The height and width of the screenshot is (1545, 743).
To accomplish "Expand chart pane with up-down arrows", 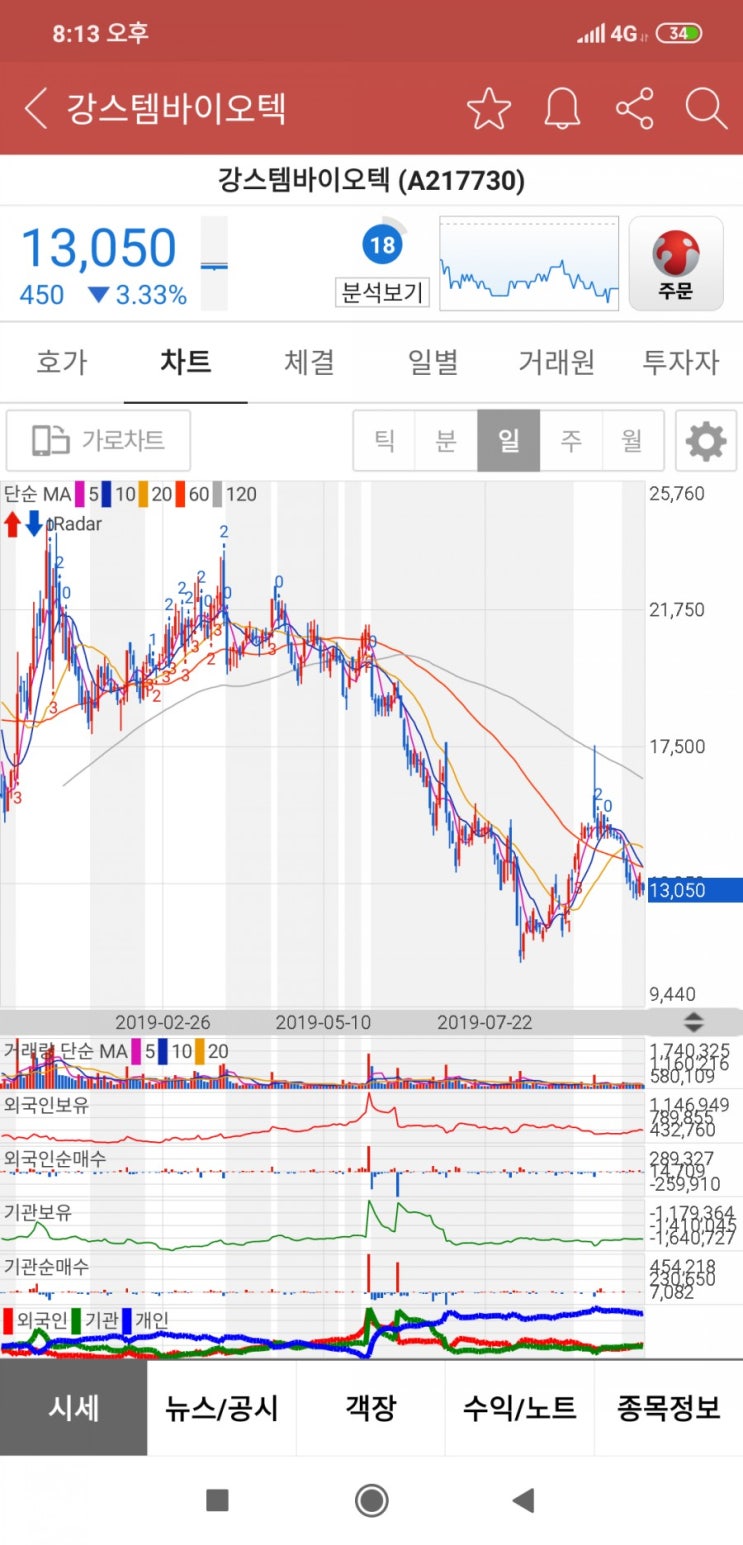I will point(693,1022).
